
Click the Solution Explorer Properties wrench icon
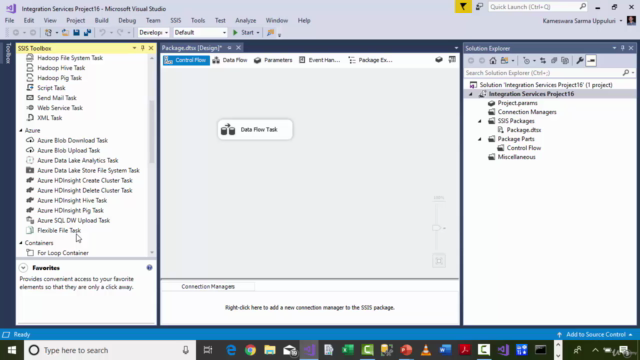click(x=580, y=61)
